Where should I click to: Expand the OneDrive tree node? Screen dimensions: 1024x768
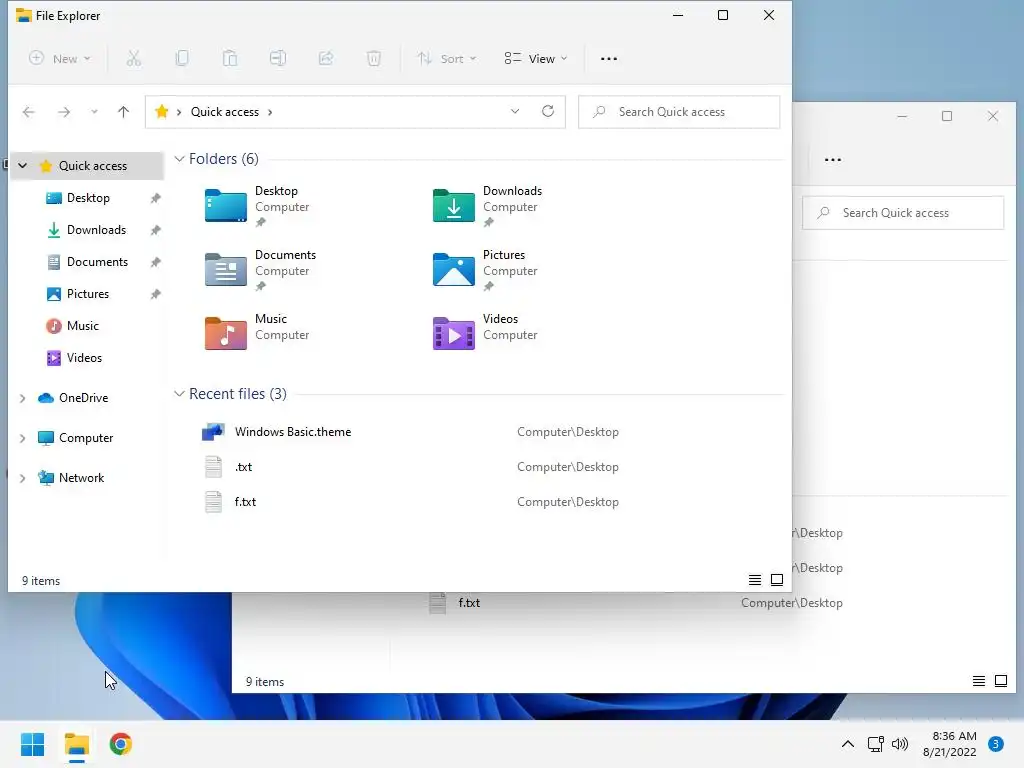(x=22, y=398)
